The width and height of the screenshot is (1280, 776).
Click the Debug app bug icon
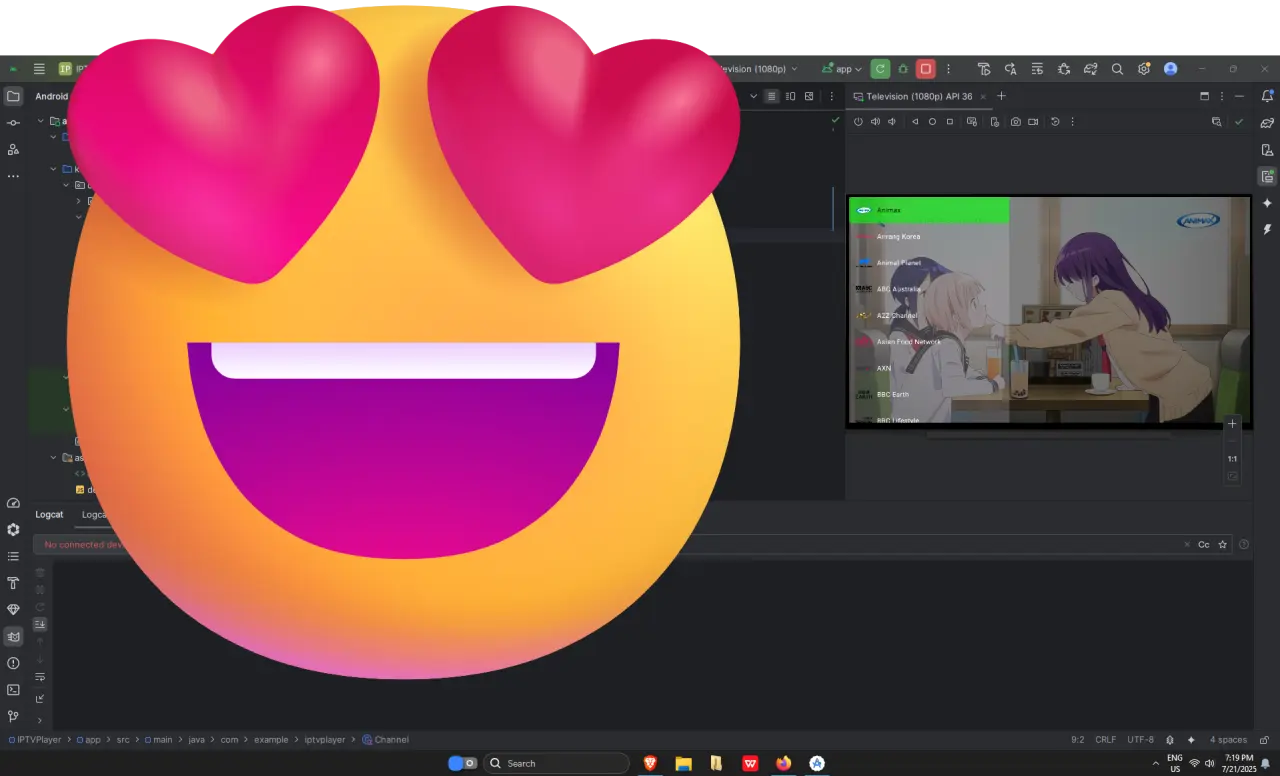coord(903,69)
